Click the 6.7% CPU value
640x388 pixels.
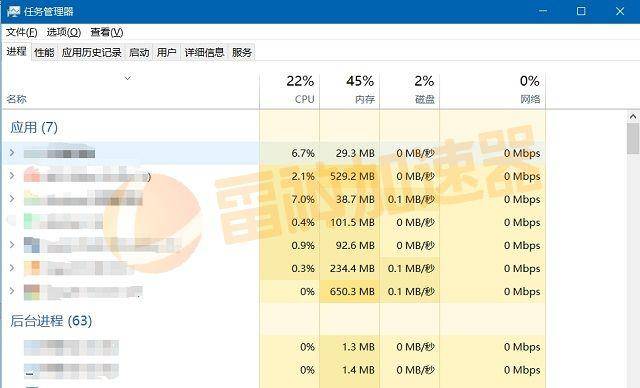303,153
